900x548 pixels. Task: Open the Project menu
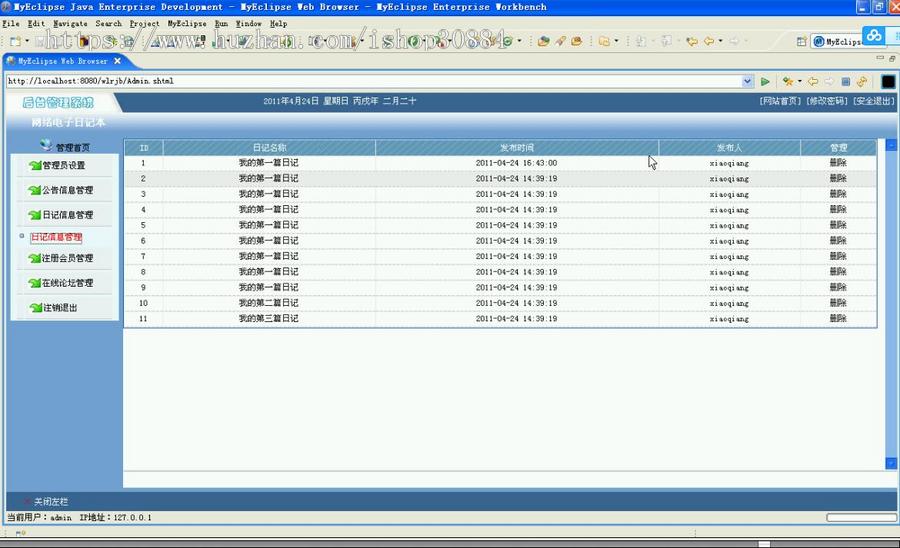(x=144, y=24)
